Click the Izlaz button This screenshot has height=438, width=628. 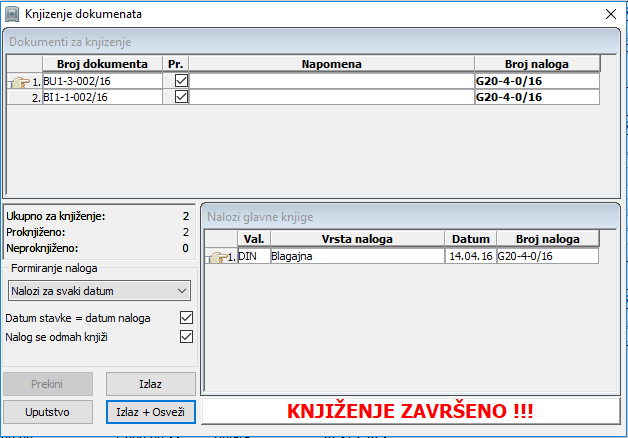[151, 384]
